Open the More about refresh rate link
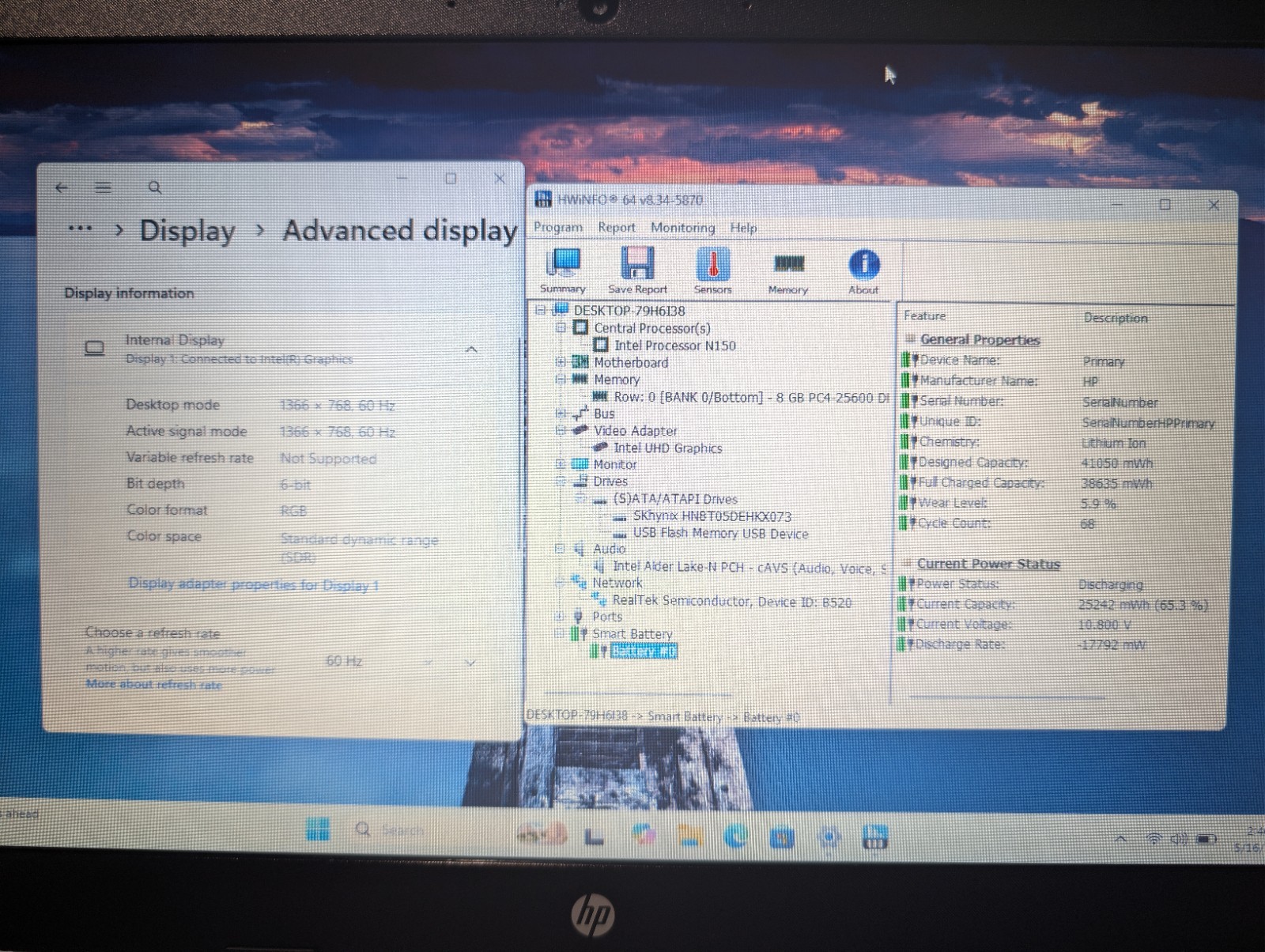Viewport: 1265px width, 952px height. 153,684
